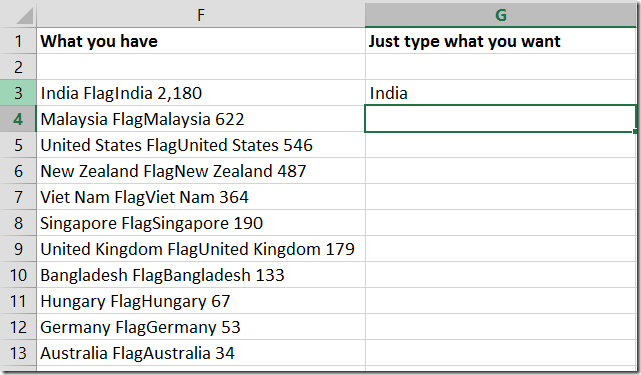The image size is (641, 375).
Task: Click the fill handle of cell G4
Action: click(x=634, y=131)
